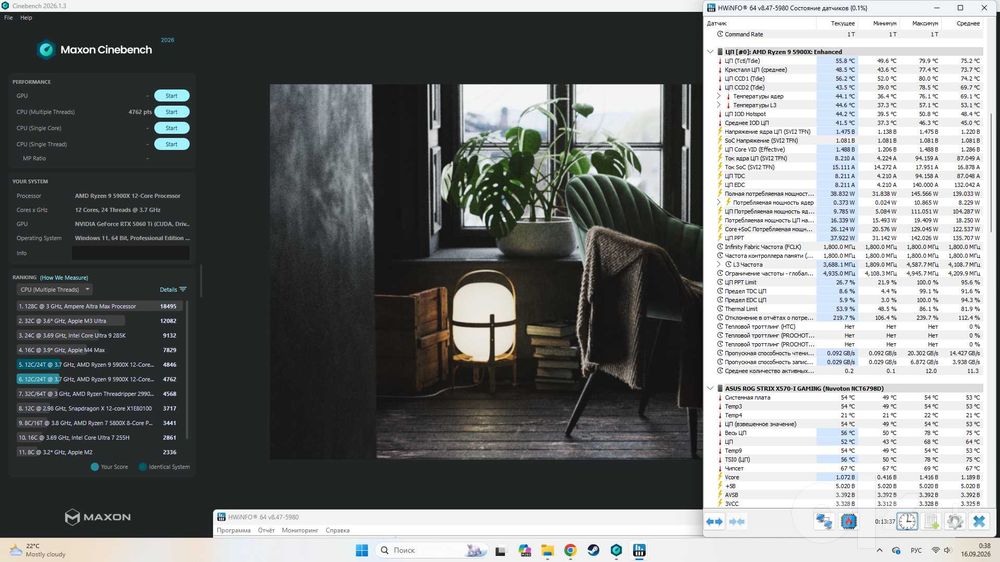Click the Maxon Cinebench logo icon
1000x562 pixels.
(46, 49)
